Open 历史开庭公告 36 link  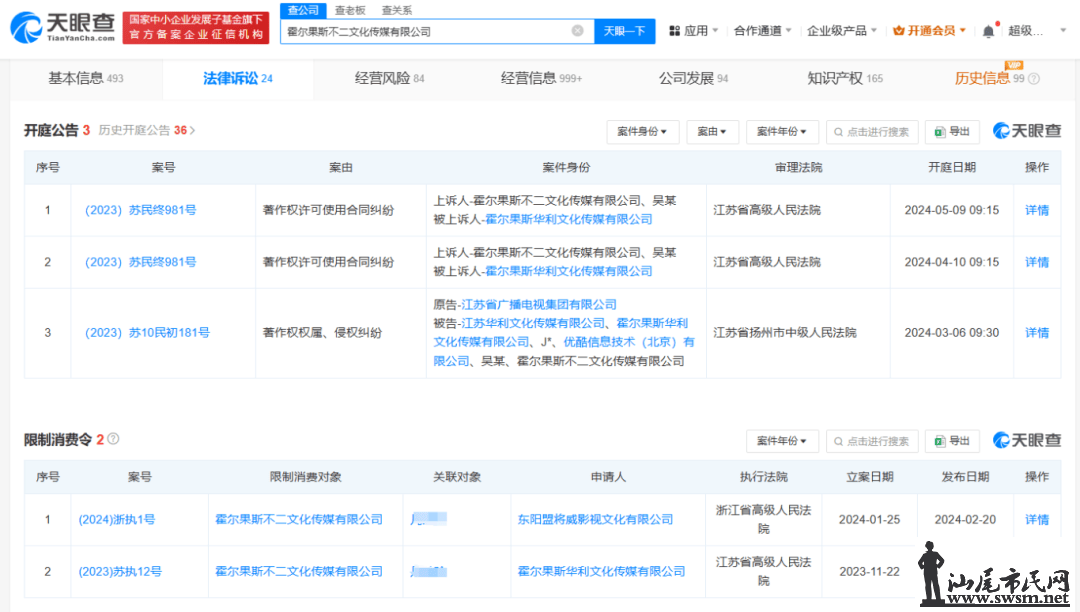click(x=147, y=130)
